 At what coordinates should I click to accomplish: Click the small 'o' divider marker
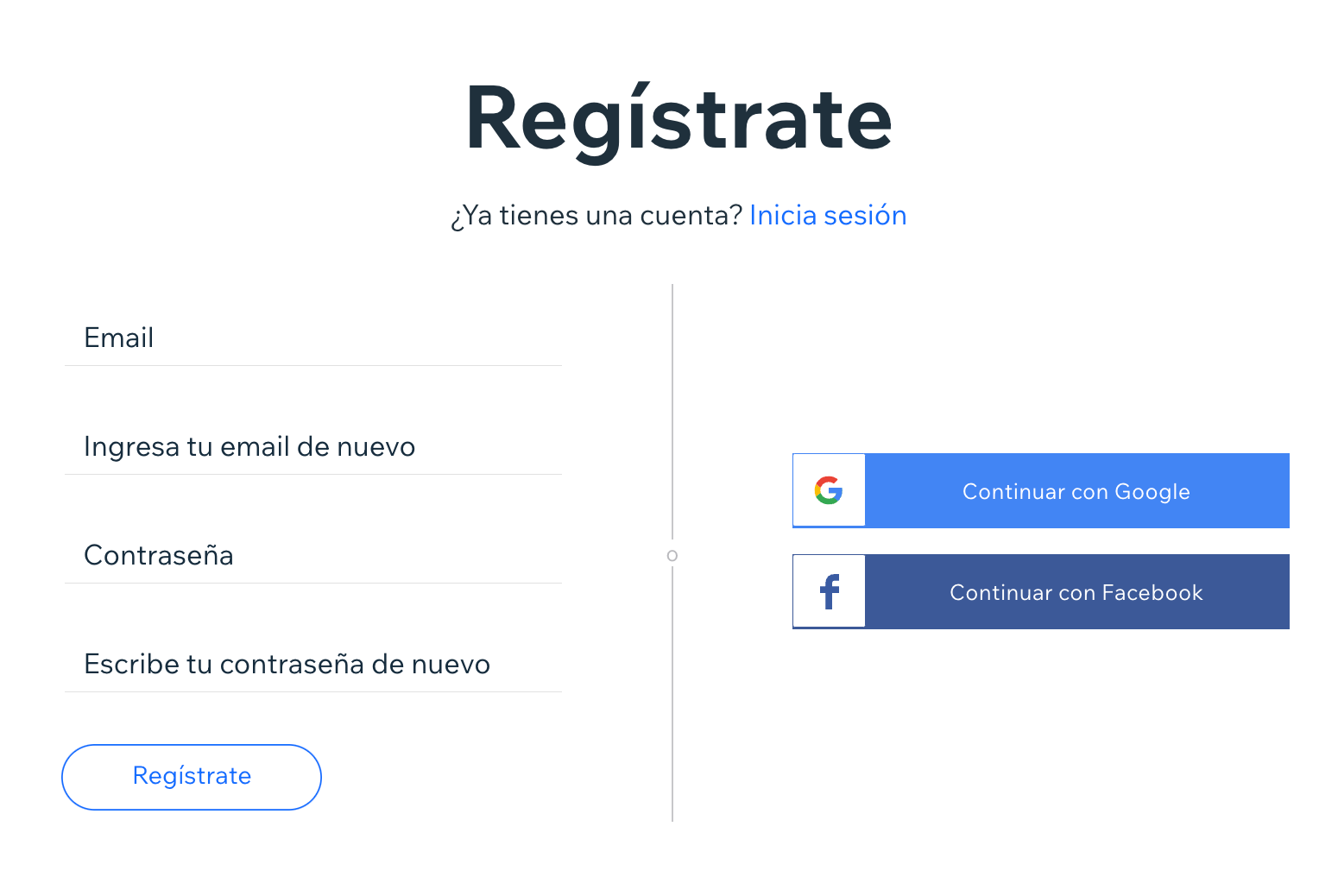[x=672, y=556]
